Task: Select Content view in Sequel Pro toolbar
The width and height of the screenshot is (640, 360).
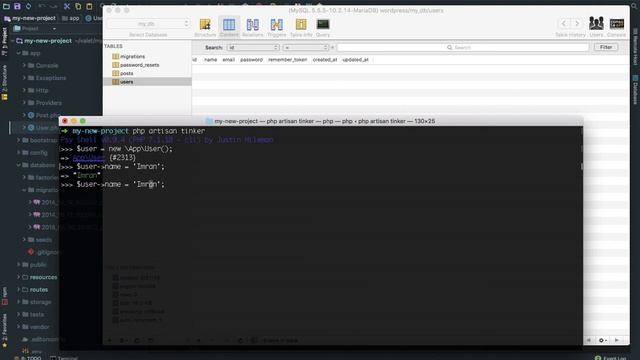Action: click(x=229, y=27)
